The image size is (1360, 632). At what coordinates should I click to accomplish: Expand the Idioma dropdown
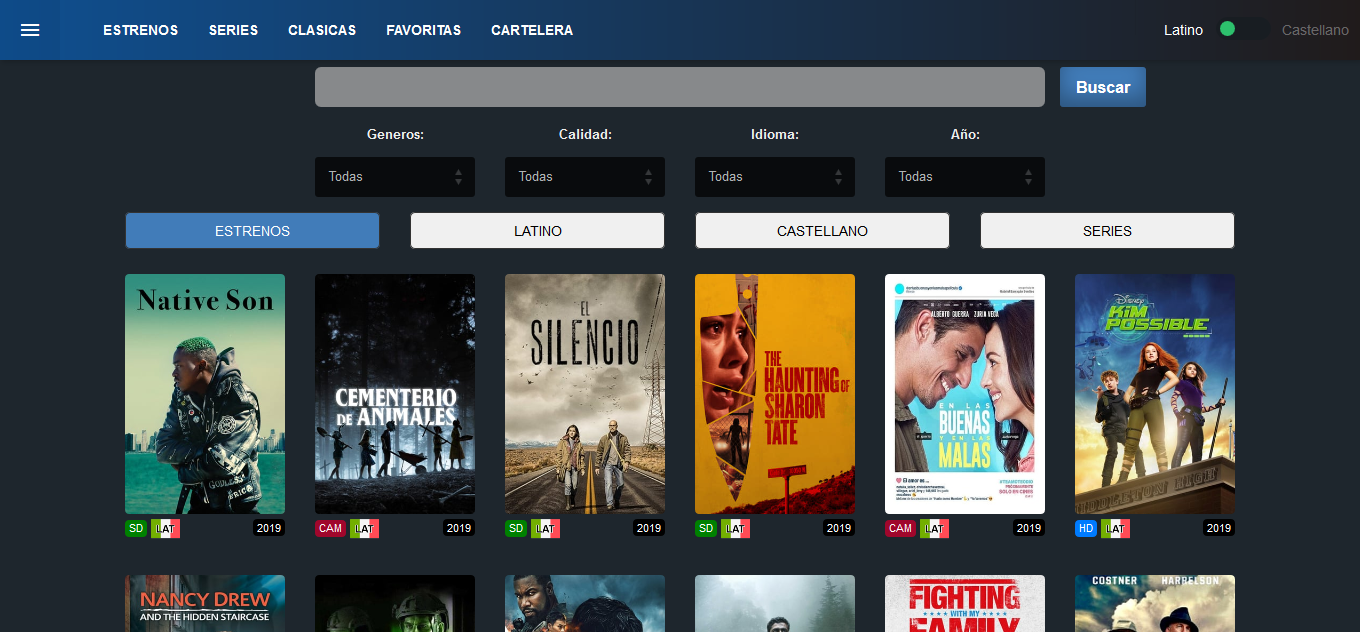pyautogui.click(x=775, y=177)
